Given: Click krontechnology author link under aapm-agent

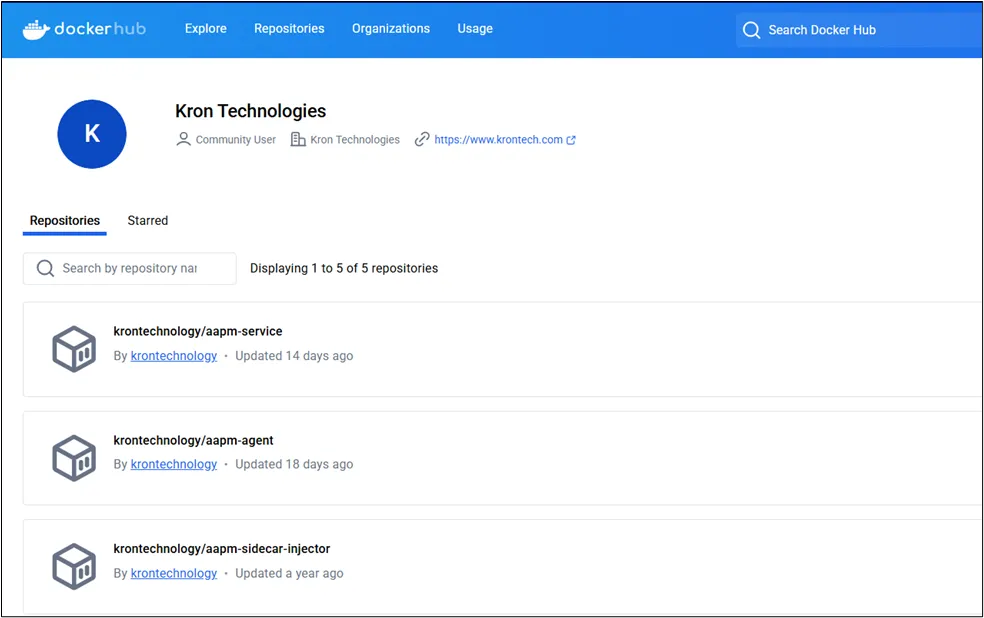Looking at the screenshot, I should click(174, 464).
